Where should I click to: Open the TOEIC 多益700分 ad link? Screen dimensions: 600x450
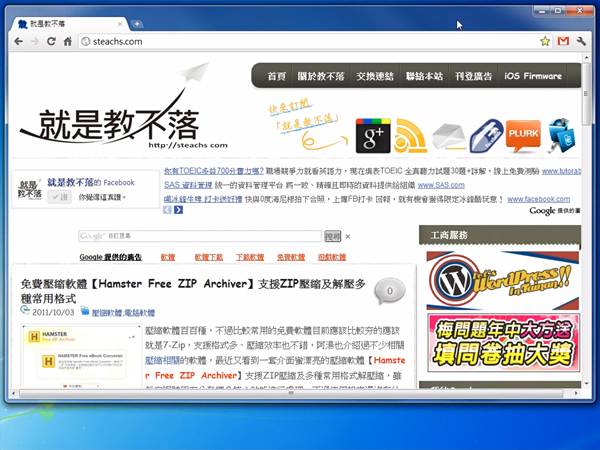(x=214, y=171)
